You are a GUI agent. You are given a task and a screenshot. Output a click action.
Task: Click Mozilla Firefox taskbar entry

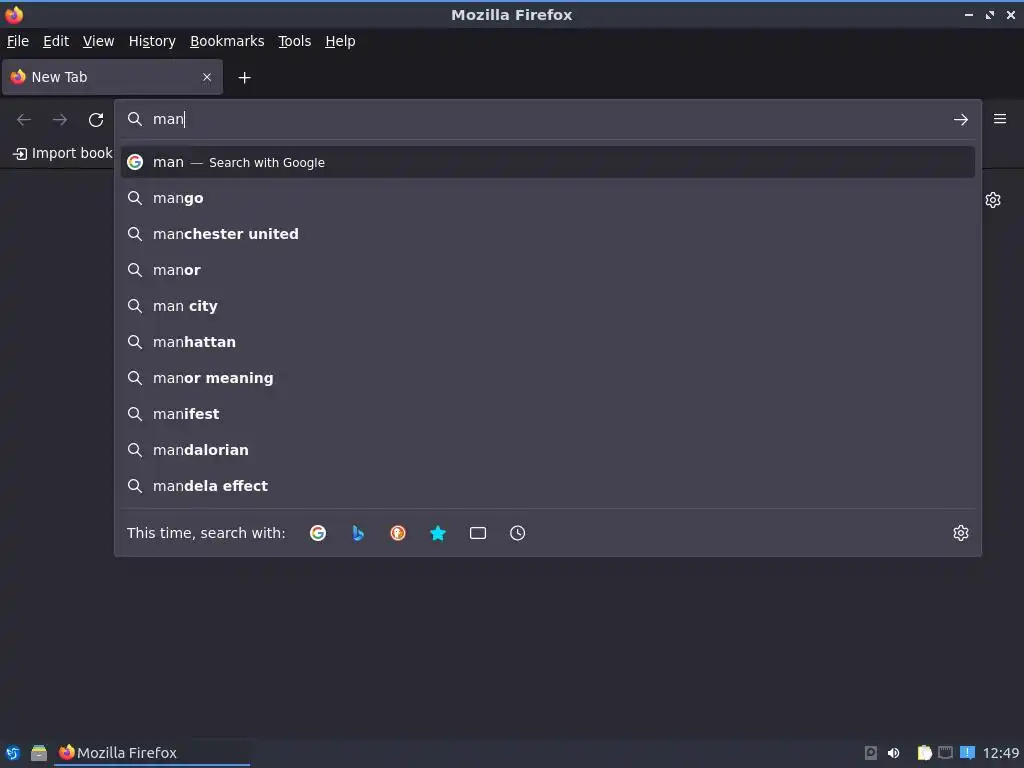(152, 753)
